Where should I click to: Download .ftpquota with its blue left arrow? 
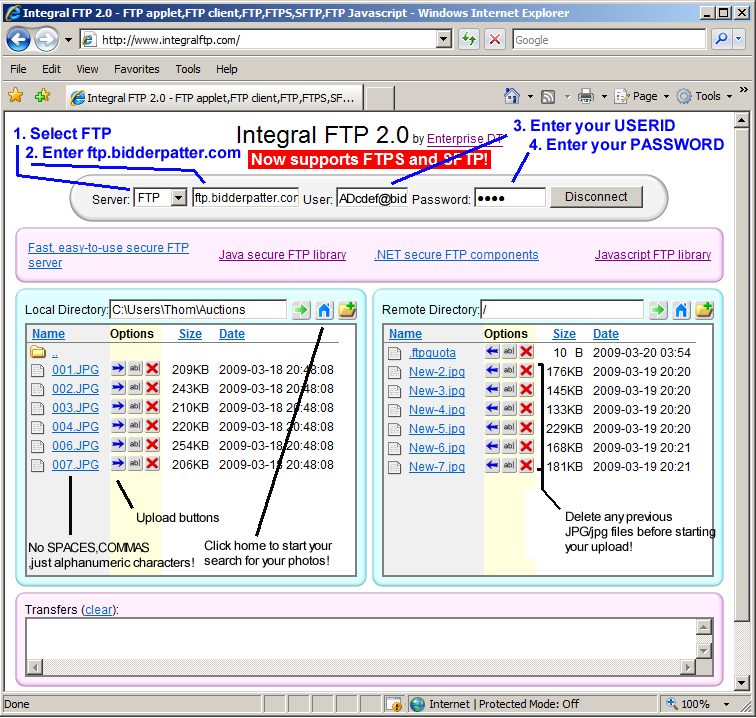492,352
